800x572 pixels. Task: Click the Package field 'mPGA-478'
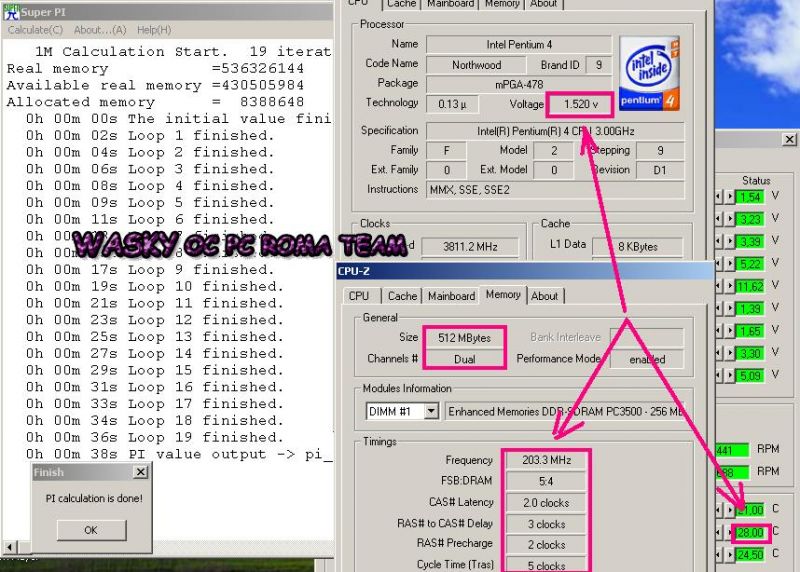pos(519,84)
